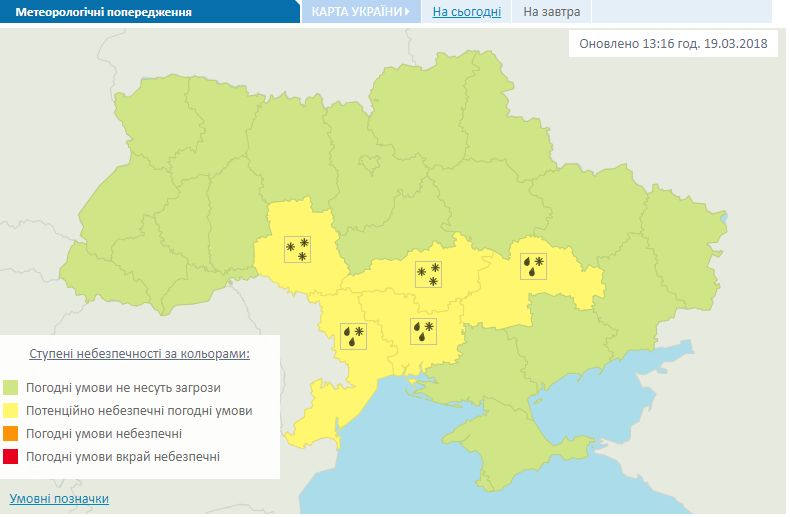This screenshot has height=517, width=790.
Task: Open the Умовні позначки link
Action: [59, 498]
